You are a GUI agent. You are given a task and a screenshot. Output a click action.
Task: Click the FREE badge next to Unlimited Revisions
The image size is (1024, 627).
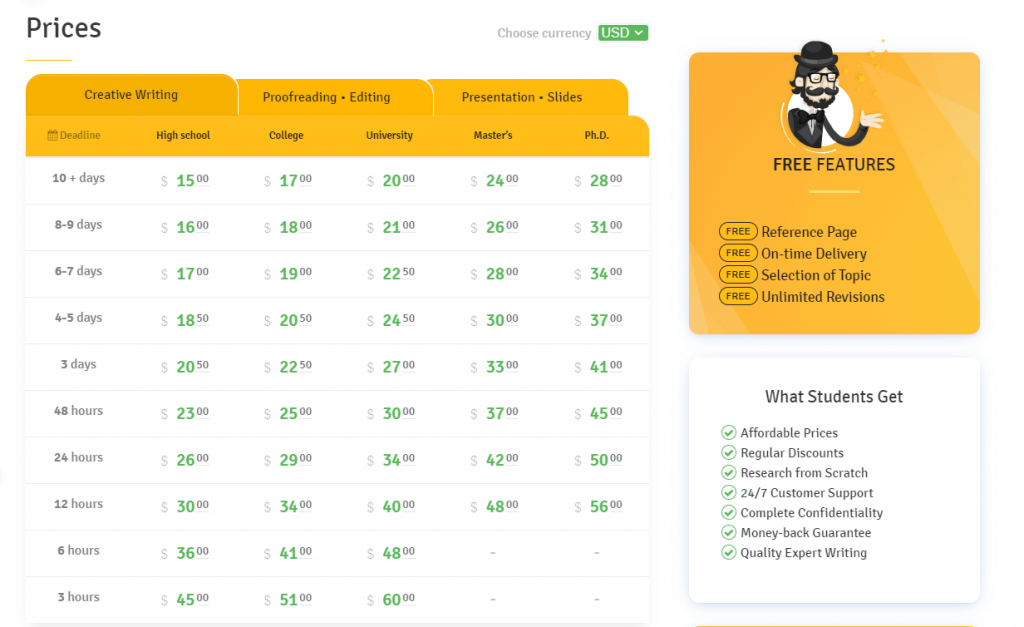click(738, 296)
